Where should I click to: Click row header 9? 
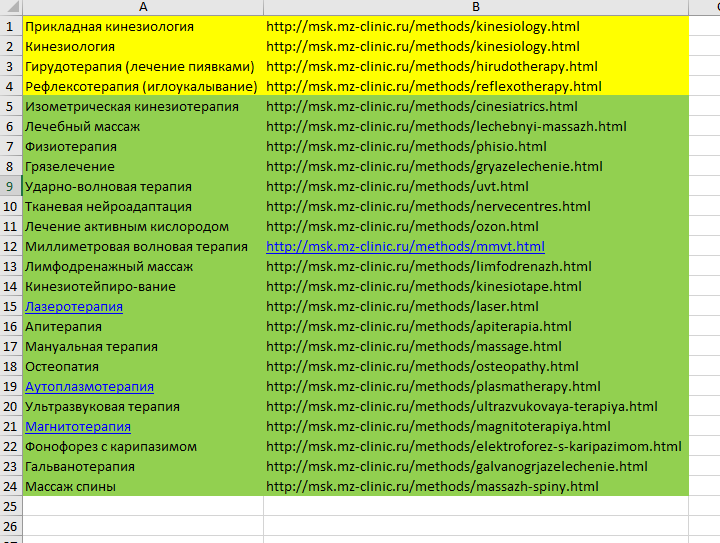point(10,187)
